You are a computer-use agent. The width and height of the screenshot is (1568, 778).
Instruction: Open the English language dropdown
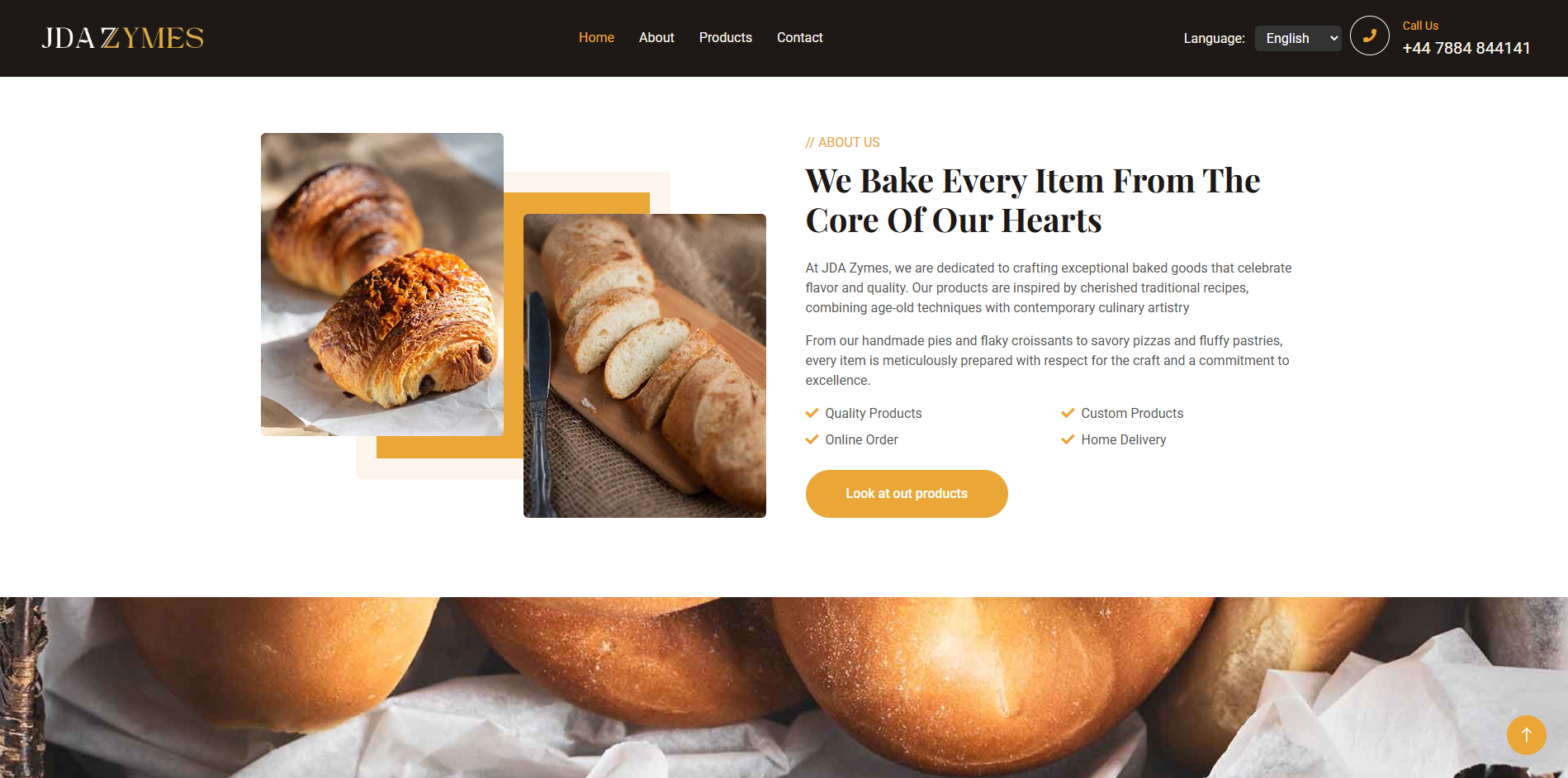coord(1298,38)
